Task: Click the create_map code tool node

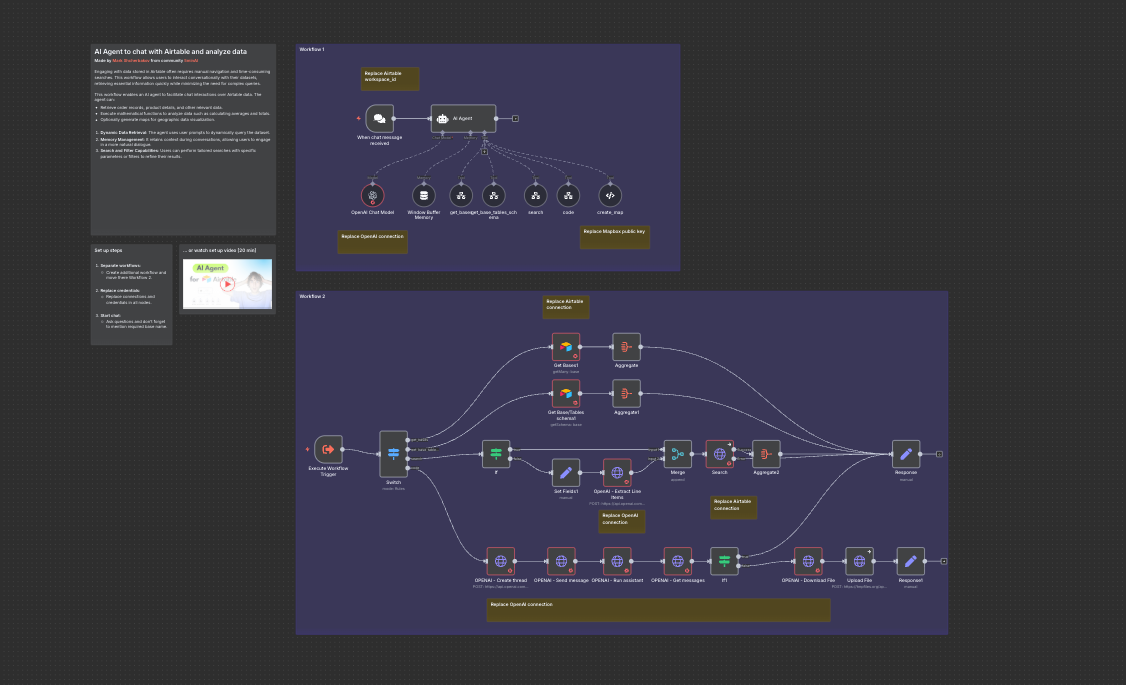Action: coord(611,195)
